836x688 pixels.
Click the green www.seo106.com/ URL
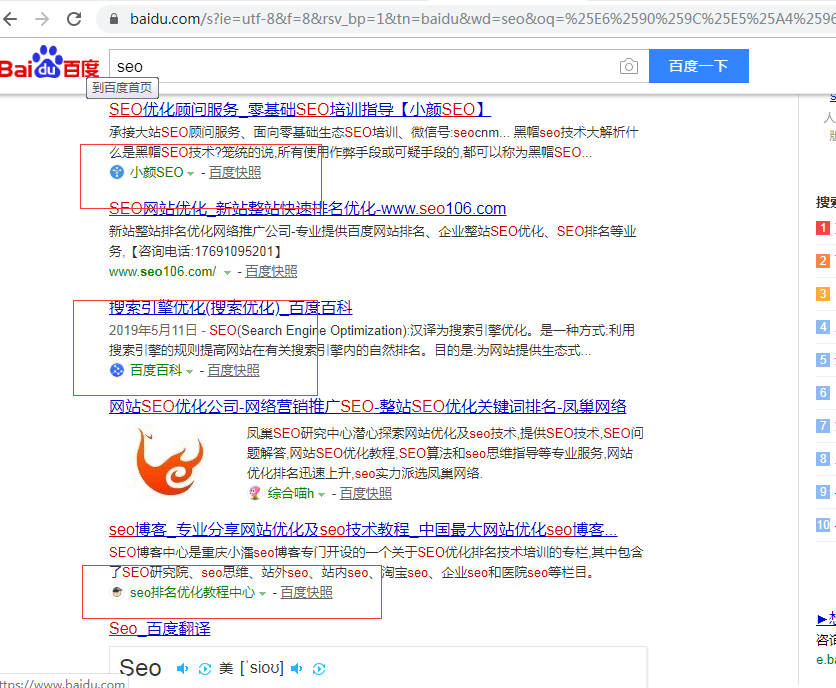pos(162,271)
